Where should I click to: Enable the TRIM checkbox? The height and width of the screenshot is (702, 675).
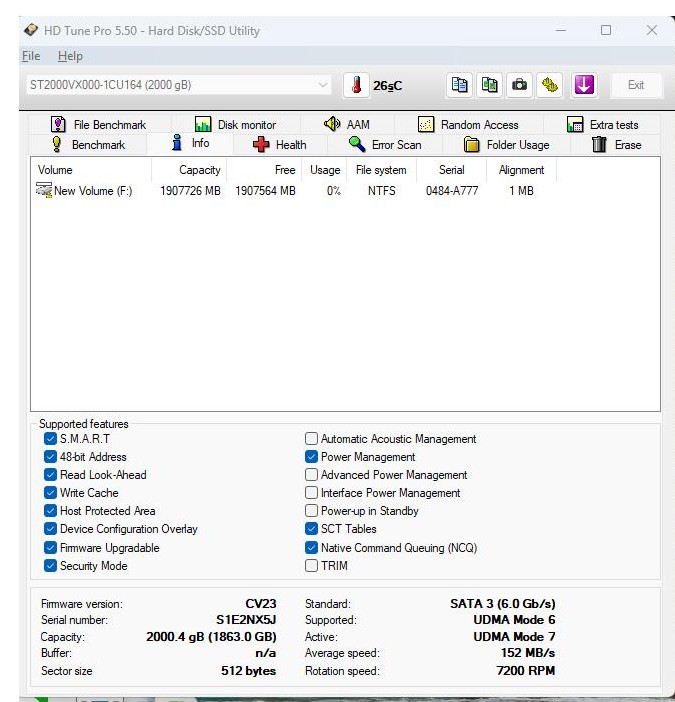312,566
